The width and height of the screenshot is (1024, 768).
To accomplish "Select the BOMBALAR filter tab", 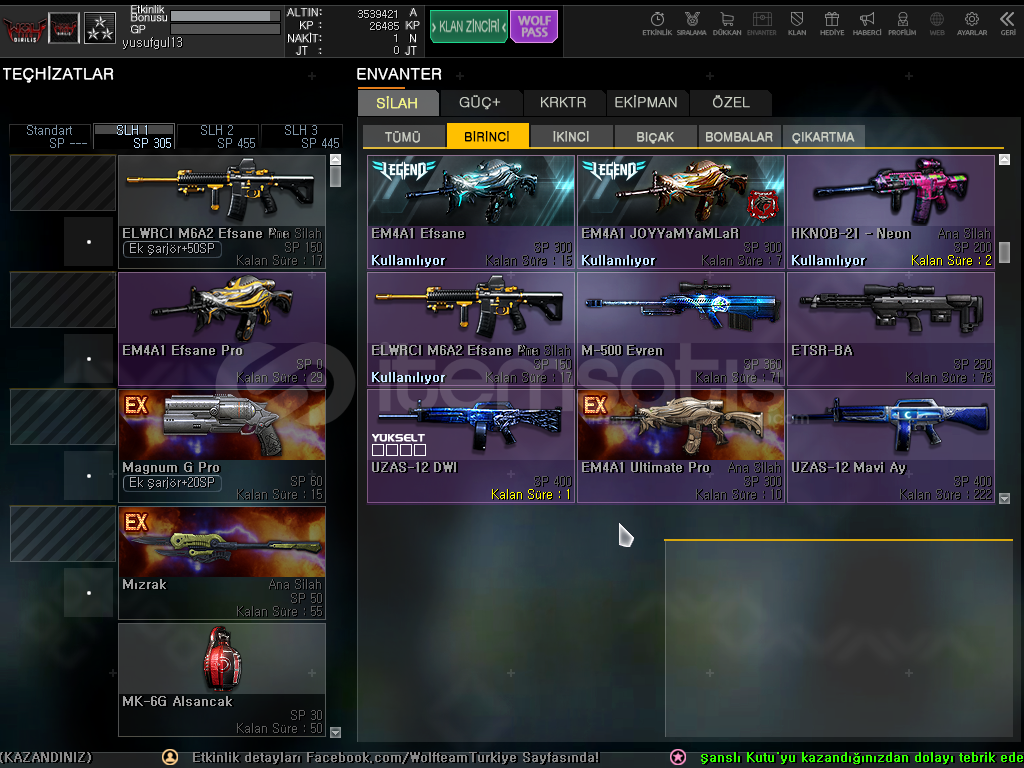I will point(739,136).
